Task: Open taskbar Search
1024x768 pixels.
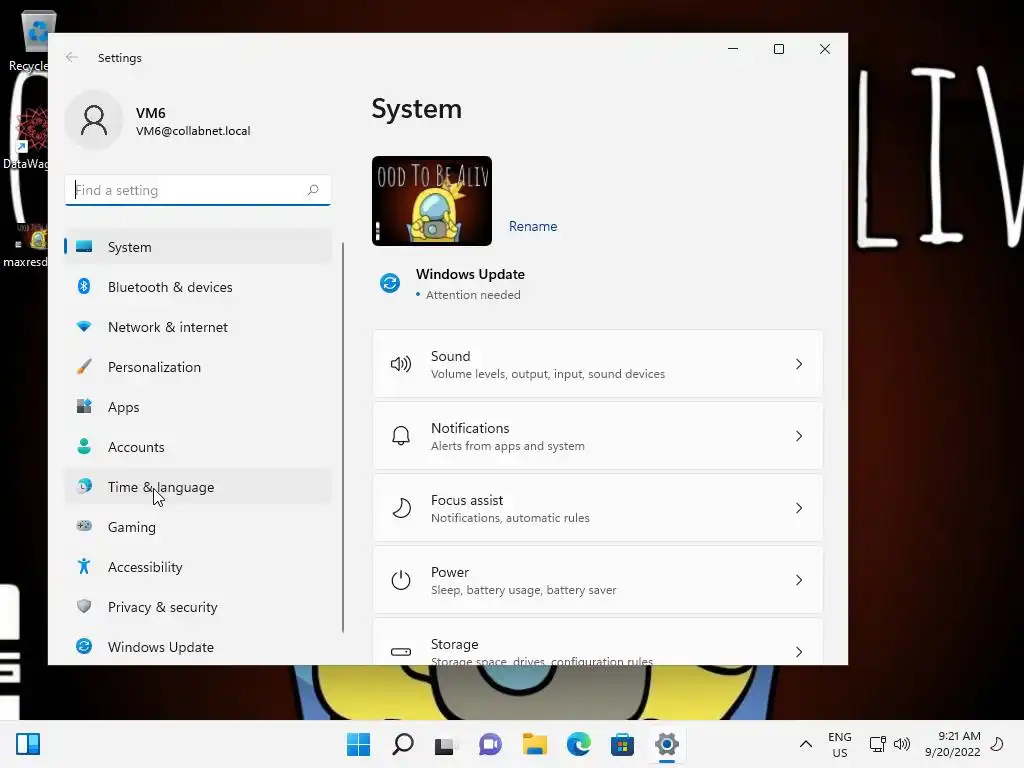Action: tap(403, 744)
